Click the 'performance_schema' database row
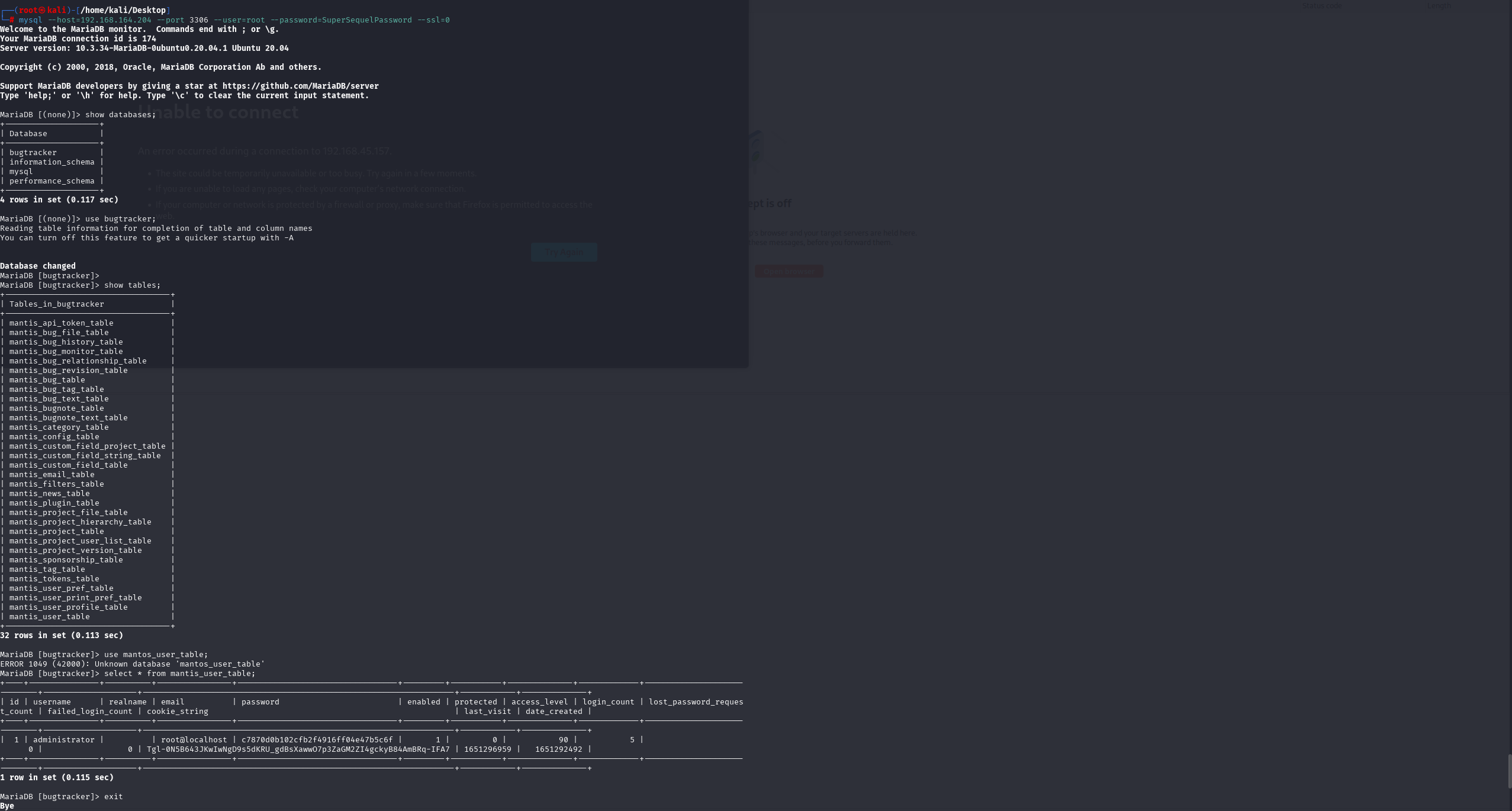 tap(52, 181)
